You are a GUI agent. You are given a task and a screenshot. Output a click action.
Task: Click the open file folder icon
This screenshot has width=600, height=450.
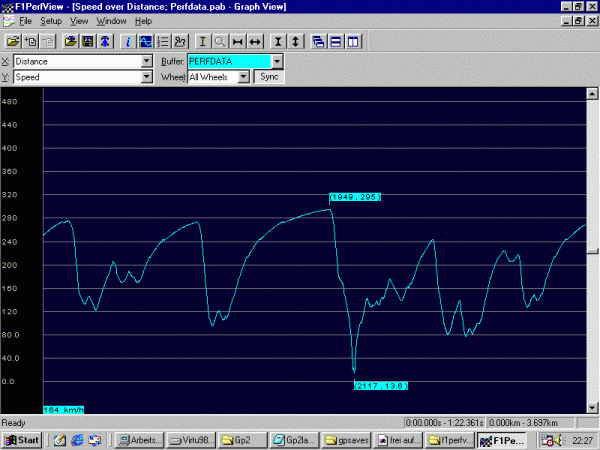coord(13,42)
